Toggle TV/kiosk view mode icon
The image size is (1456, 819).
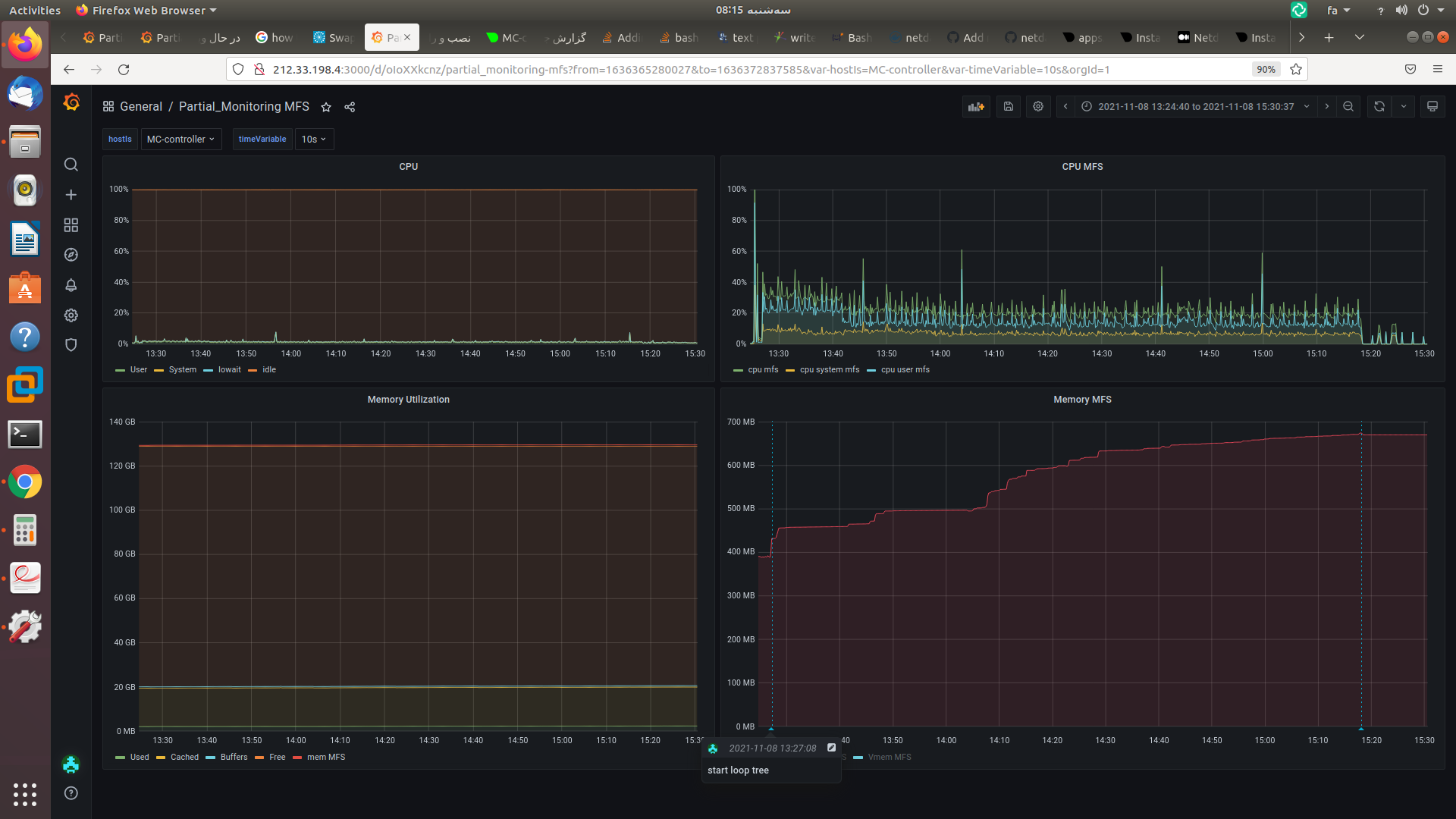[x=1432, y=107]
